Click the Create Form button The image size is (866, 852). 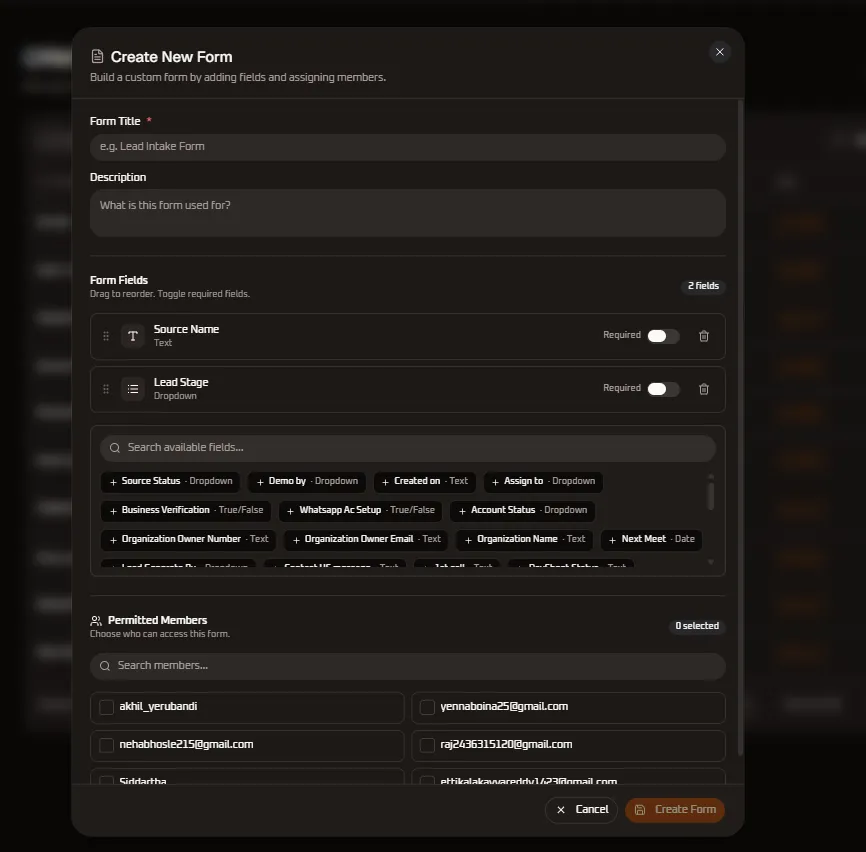click(674, 810)
